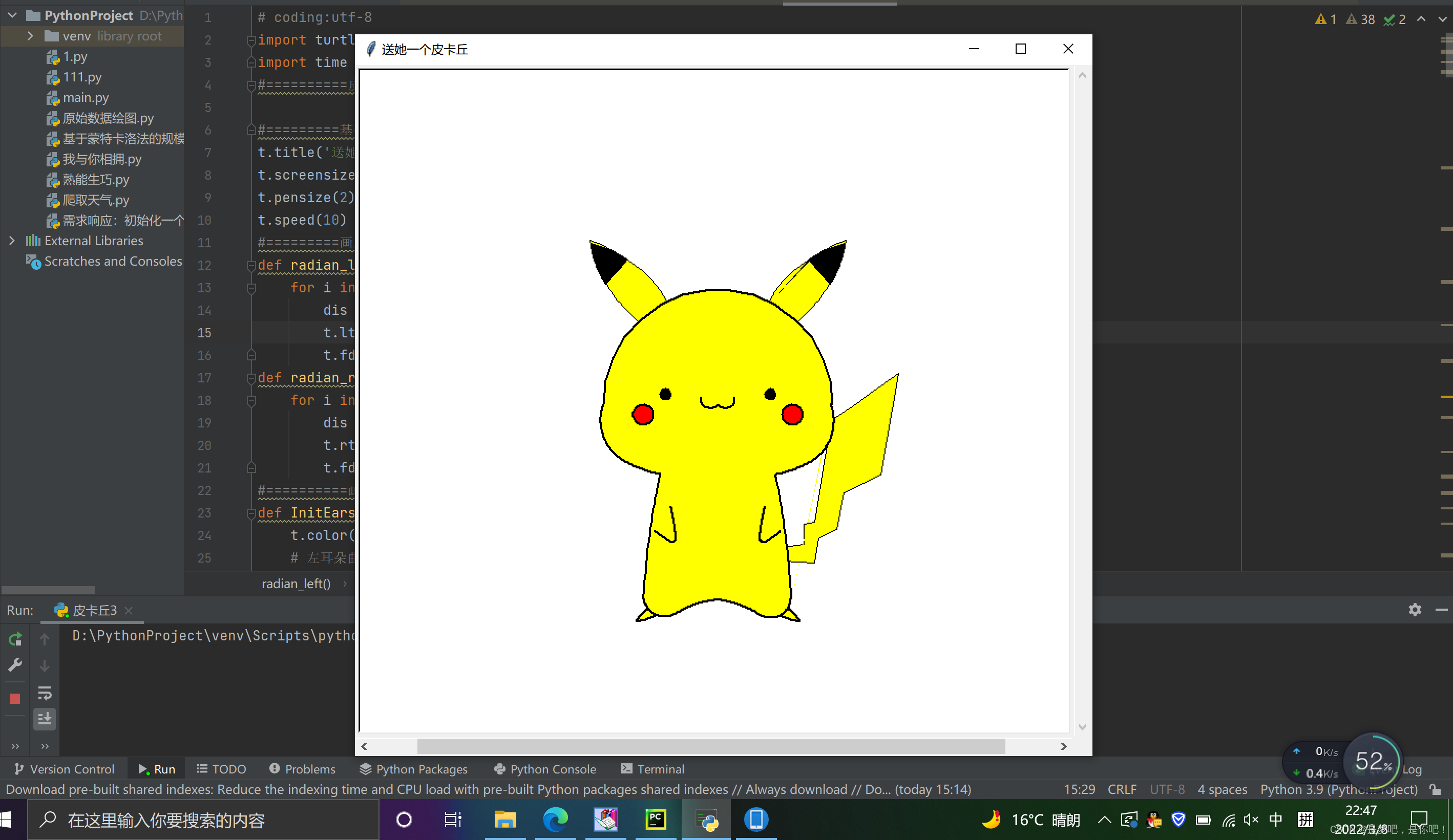Click UTF-8 encoding in status bar

(x=1167, y=789)
